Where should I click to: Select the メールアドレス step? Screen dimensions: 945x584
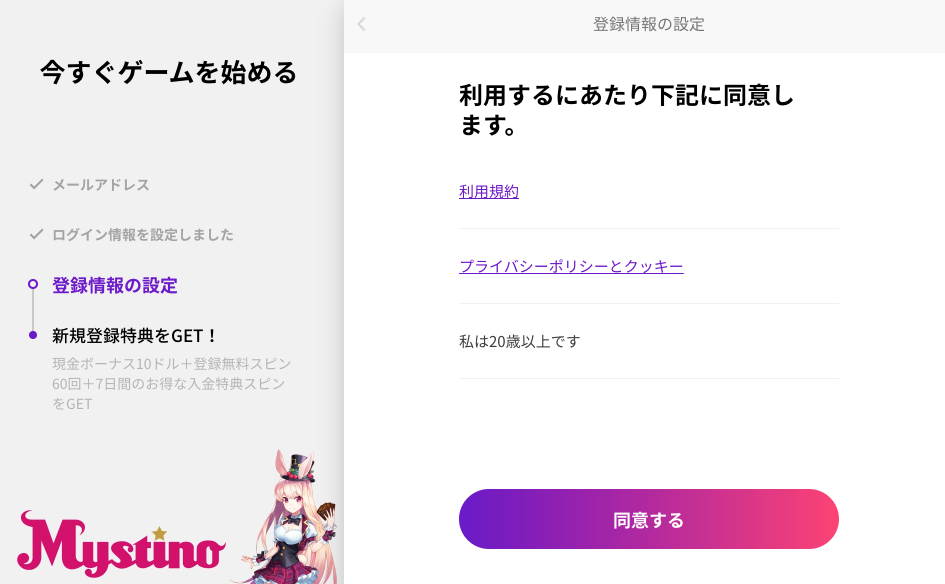(101, 184)
